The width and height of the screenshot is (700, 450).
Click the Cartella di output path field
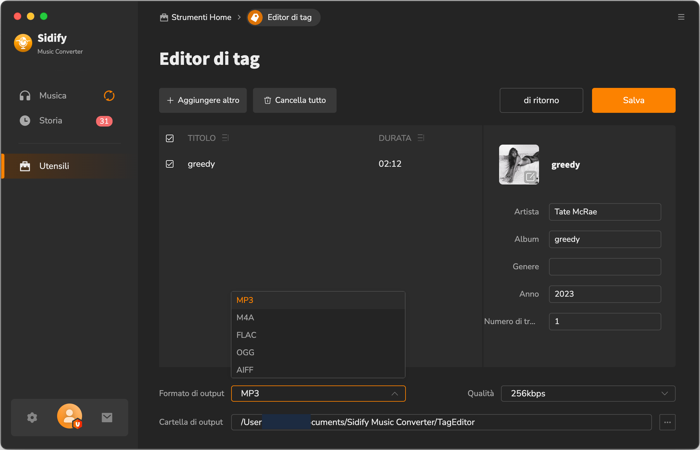(441, 422)
